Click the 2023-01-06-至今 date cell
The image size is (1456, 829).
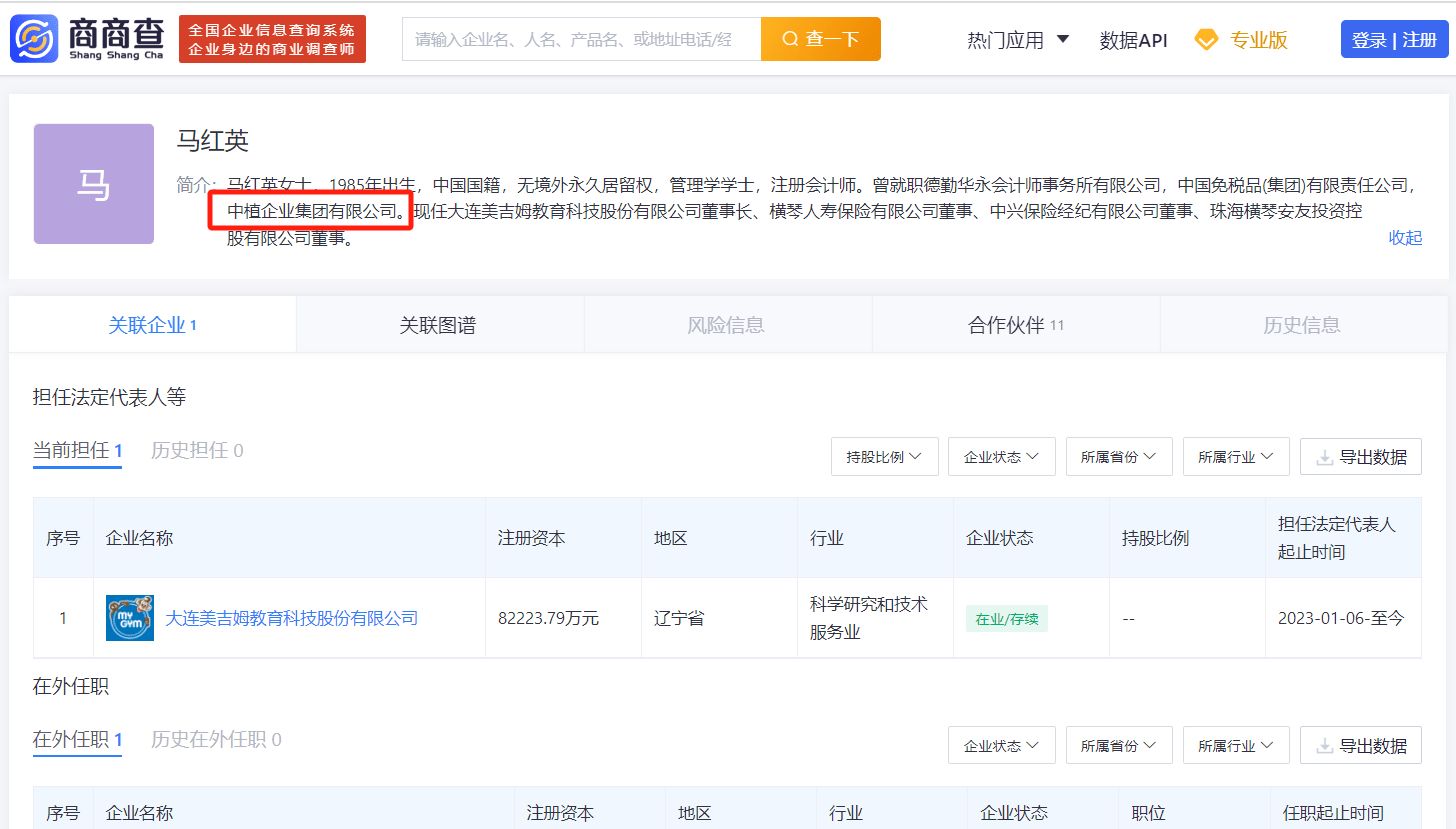(1341, 618)
